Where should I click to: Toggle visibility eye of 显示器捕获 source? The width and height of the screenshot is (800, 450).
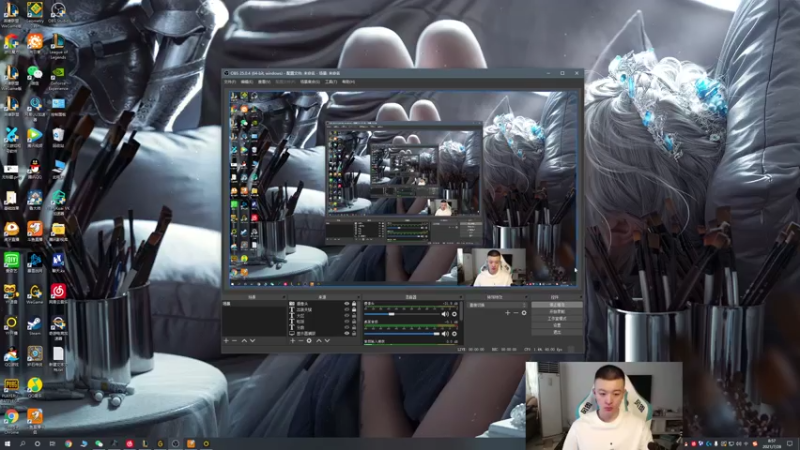(x=346, y=334)
